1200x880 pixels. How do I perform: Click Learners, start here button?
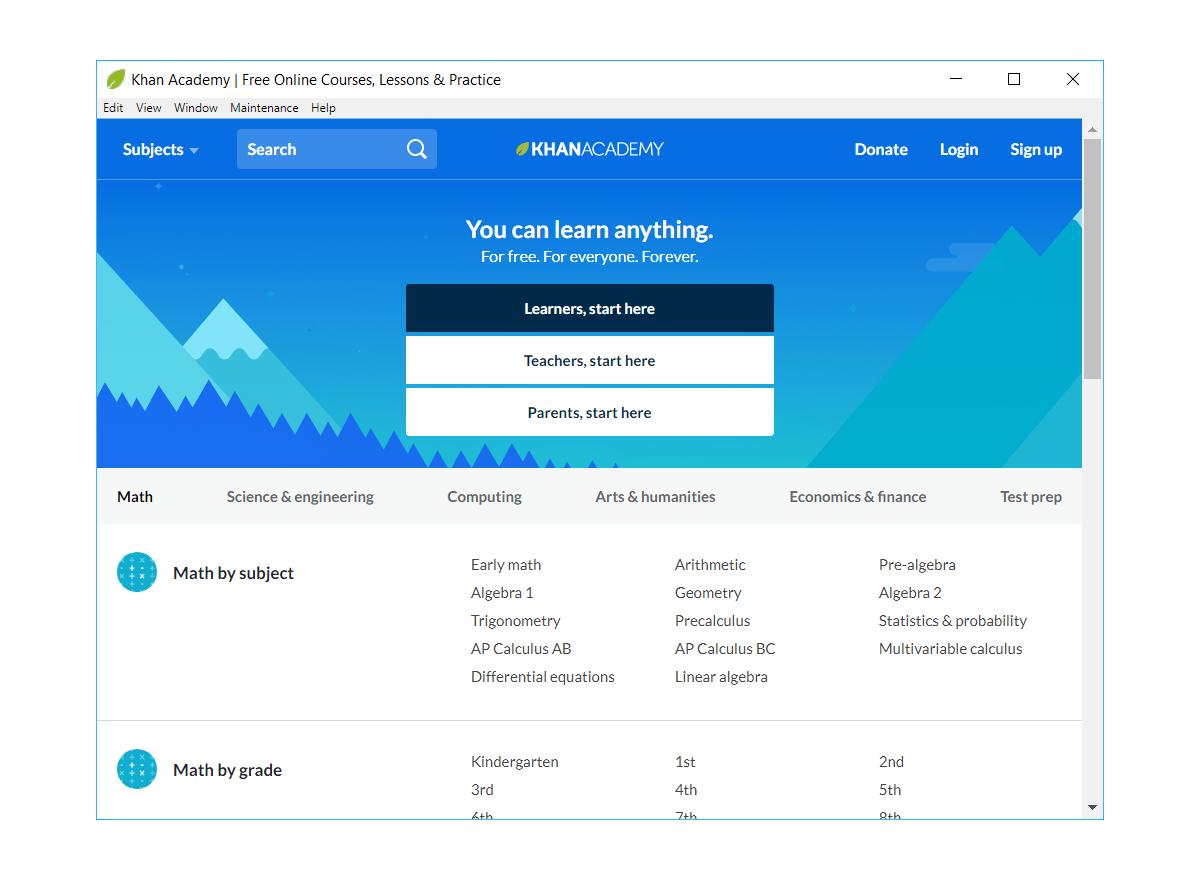pos(590,308)
